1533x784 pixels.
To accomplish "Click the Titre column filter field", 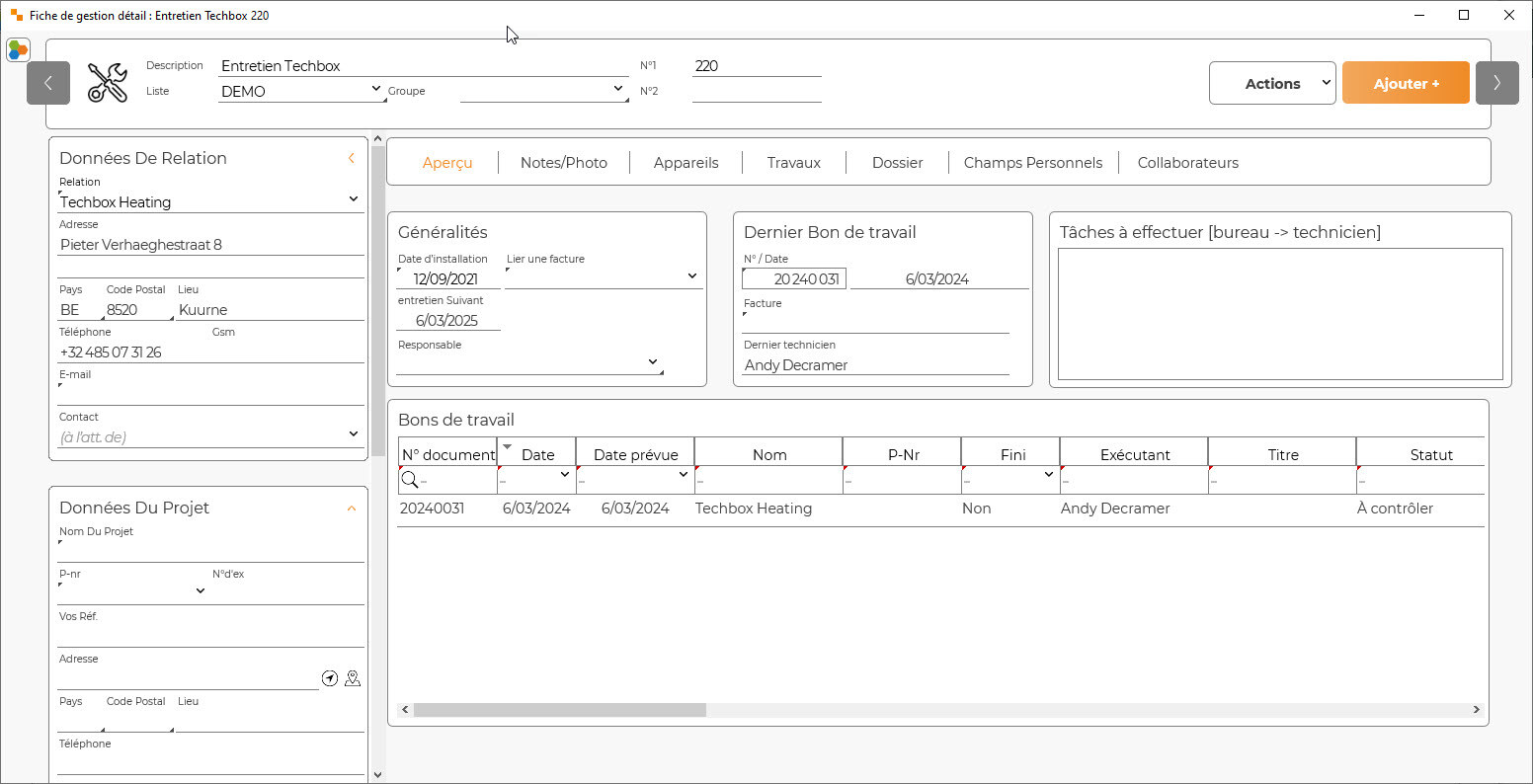I will 1282,480.
